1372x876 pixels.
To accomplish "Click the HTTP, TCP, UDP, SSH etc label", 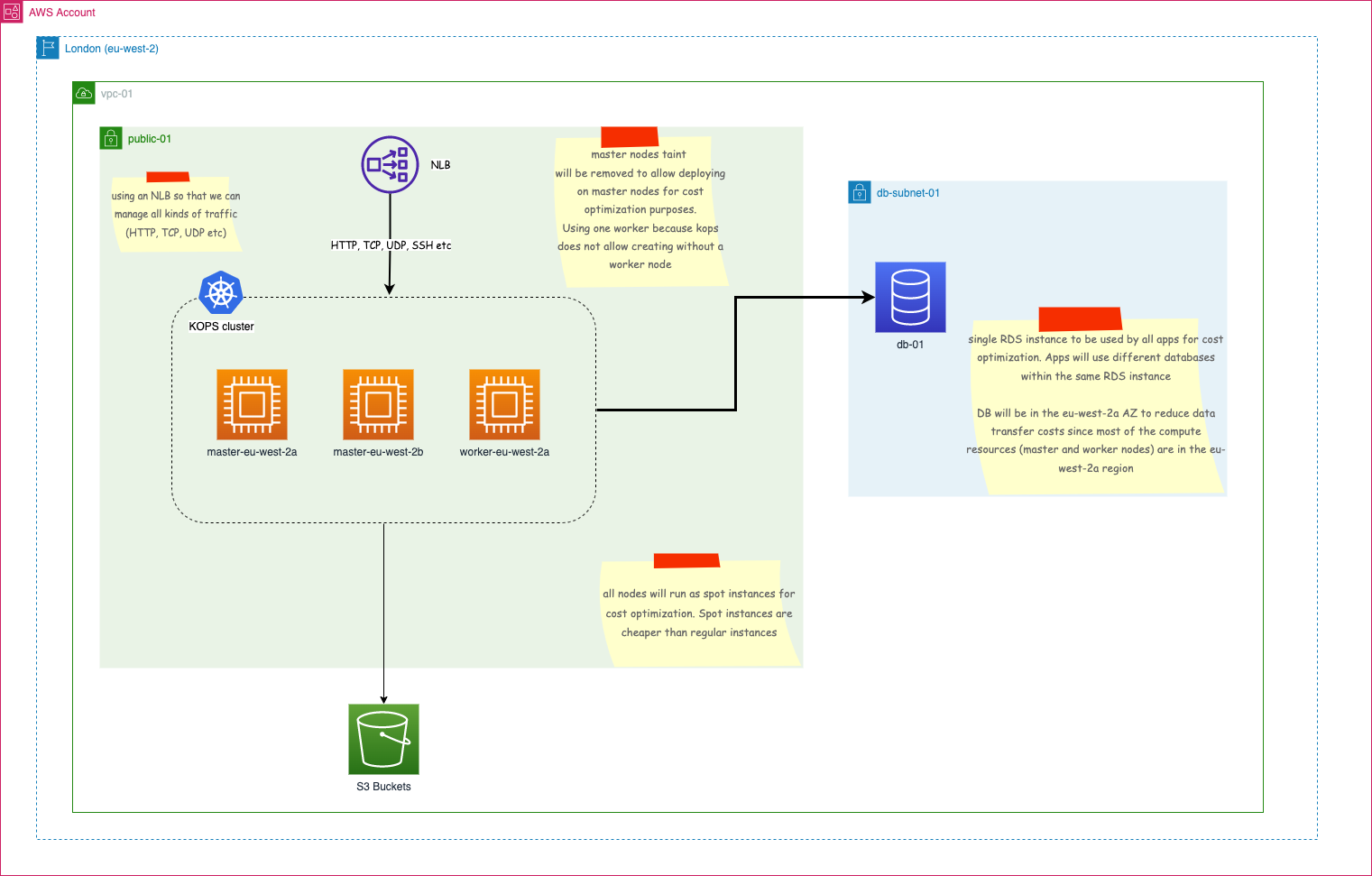I will coord(391,245).
